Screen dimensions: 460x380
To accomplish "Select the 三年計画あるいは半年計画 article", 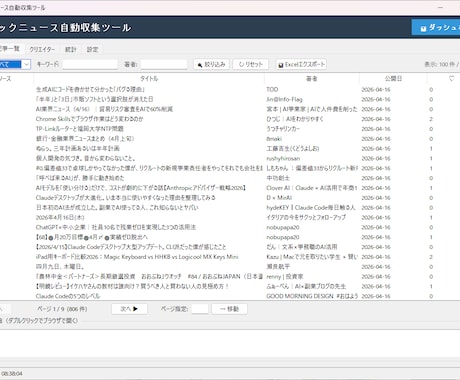I will coord(77,148).
